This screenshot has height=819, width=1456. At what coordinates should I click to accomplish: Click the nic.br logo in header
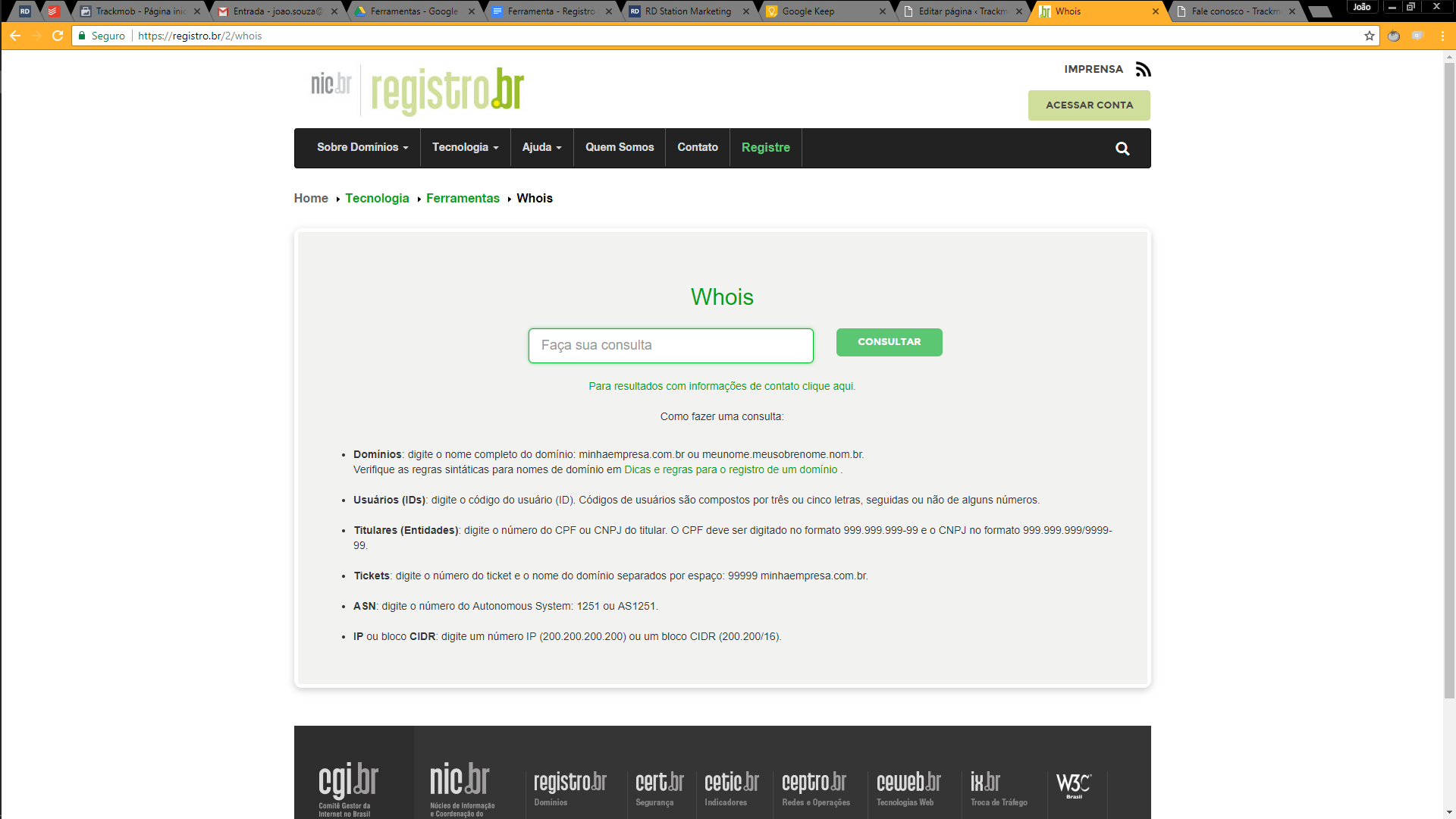[331, 83]
